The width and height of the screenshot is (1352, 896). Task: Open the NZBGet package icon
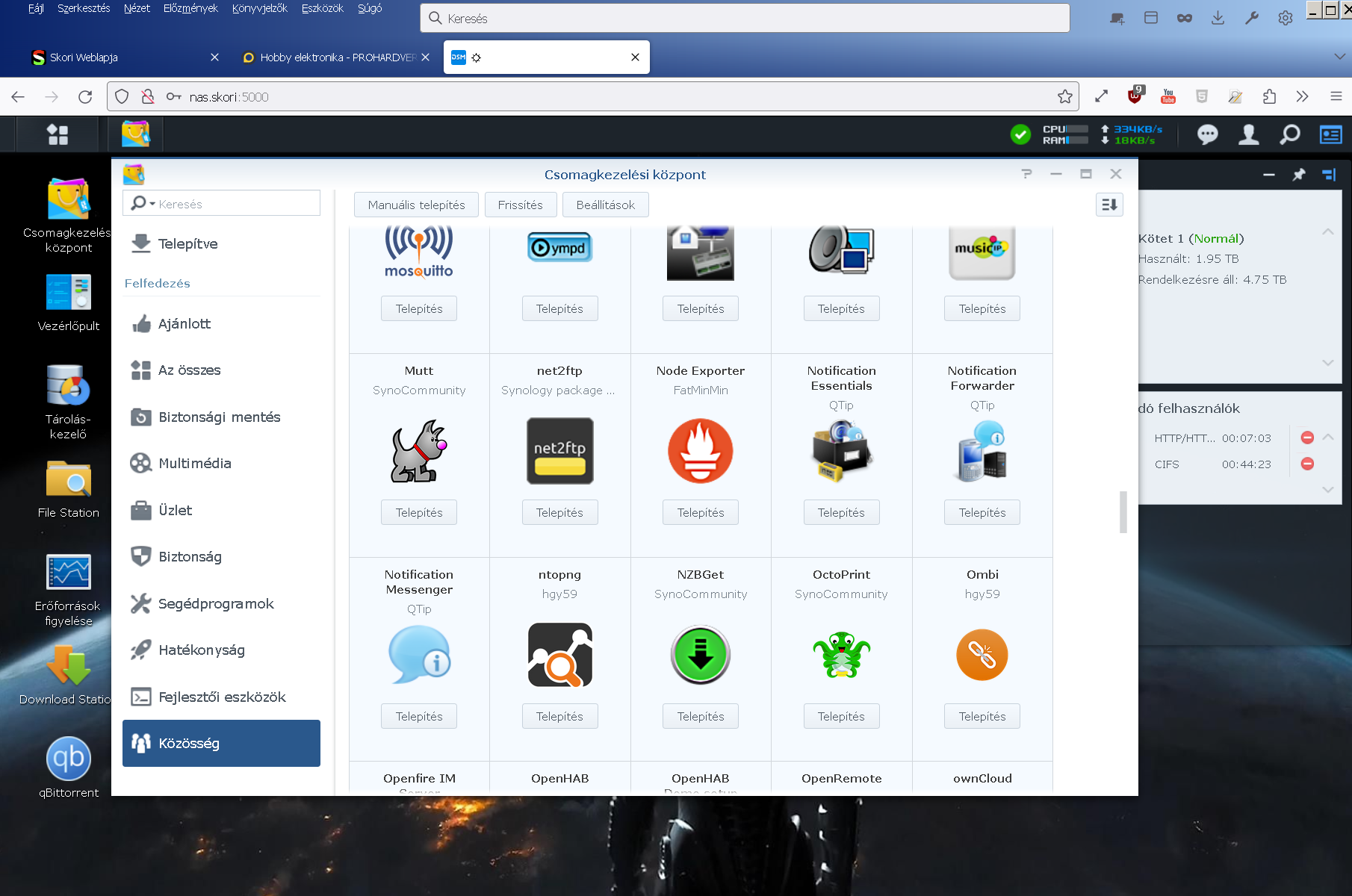700,655
